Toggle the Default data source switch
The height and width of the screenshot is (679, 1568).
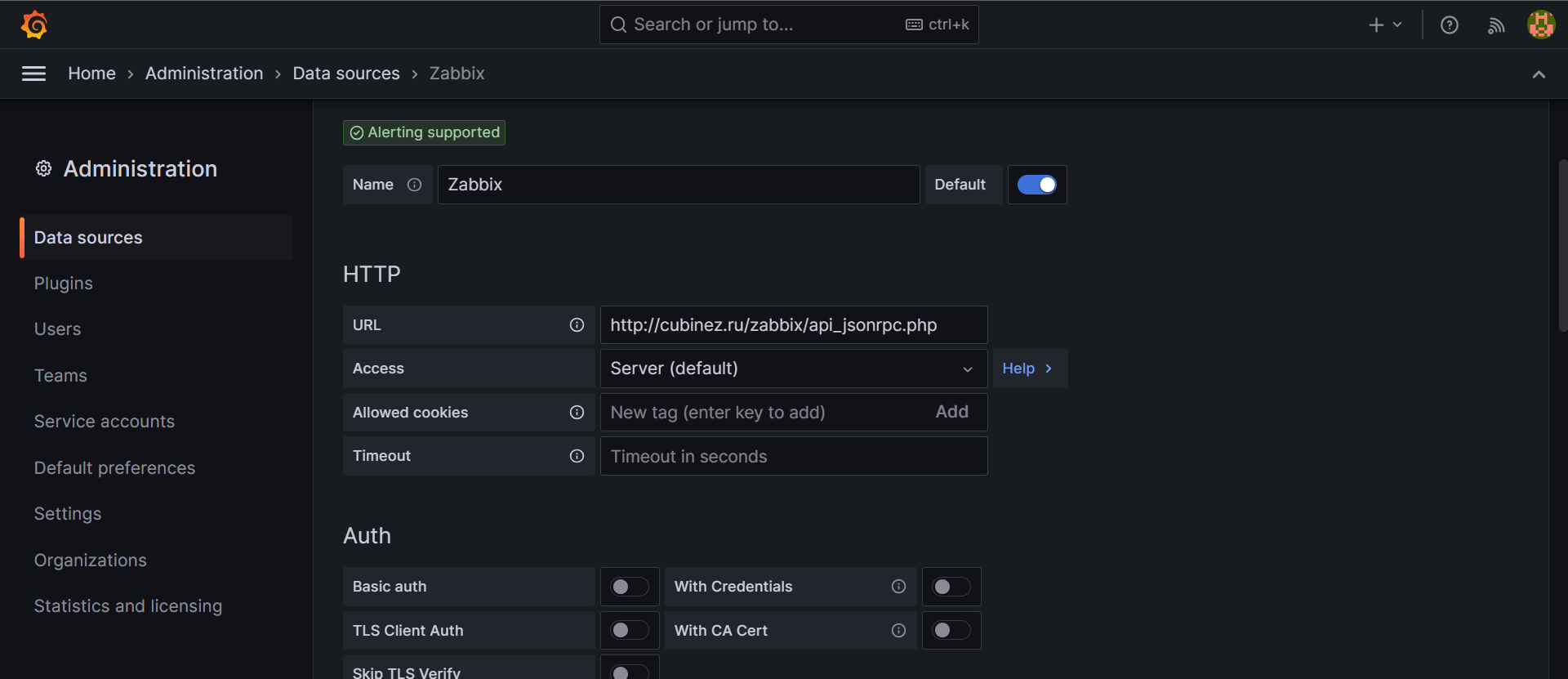(1036, 185)
